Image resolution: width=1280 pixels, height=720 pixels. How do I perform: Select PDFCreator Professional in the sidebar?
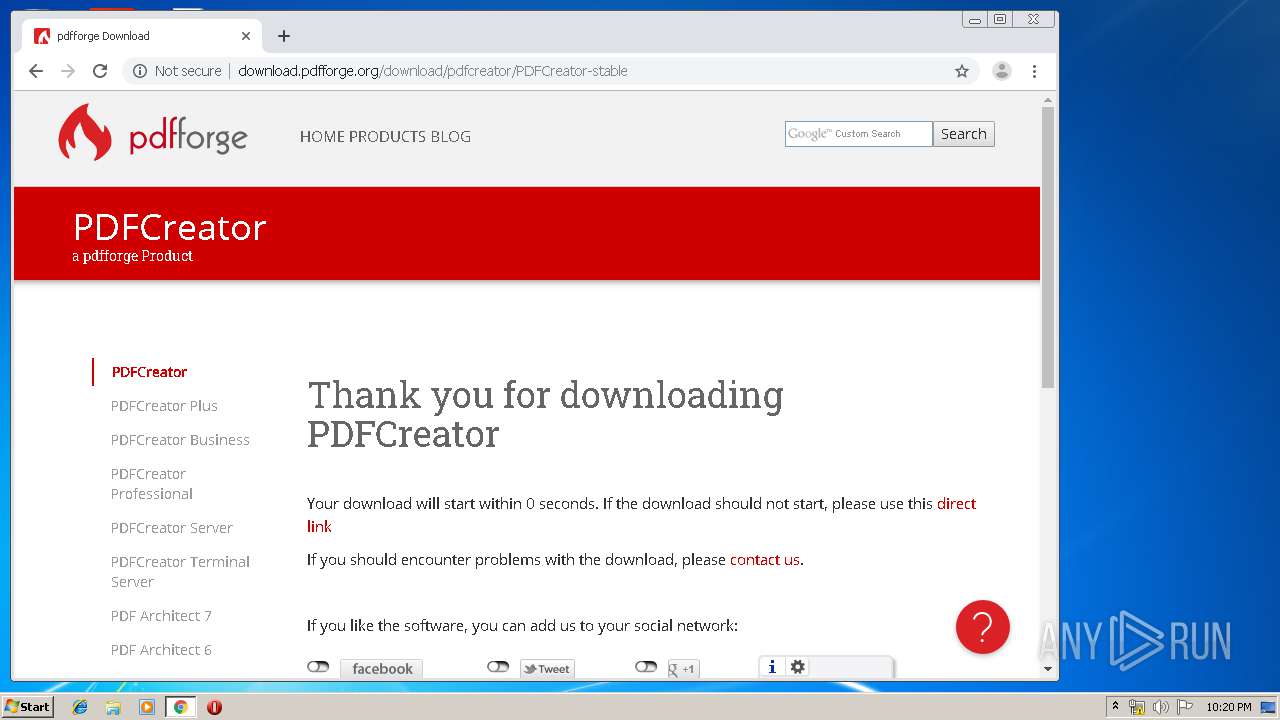(x=152, y=484)
